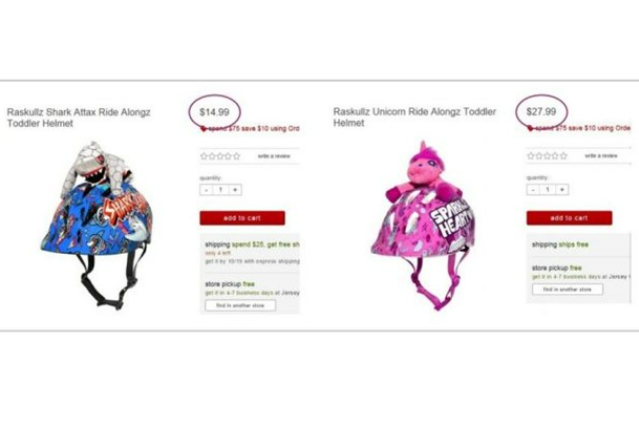
Task: Increase quantity for Shark Attax helmet
Action: tap(235, 190)
